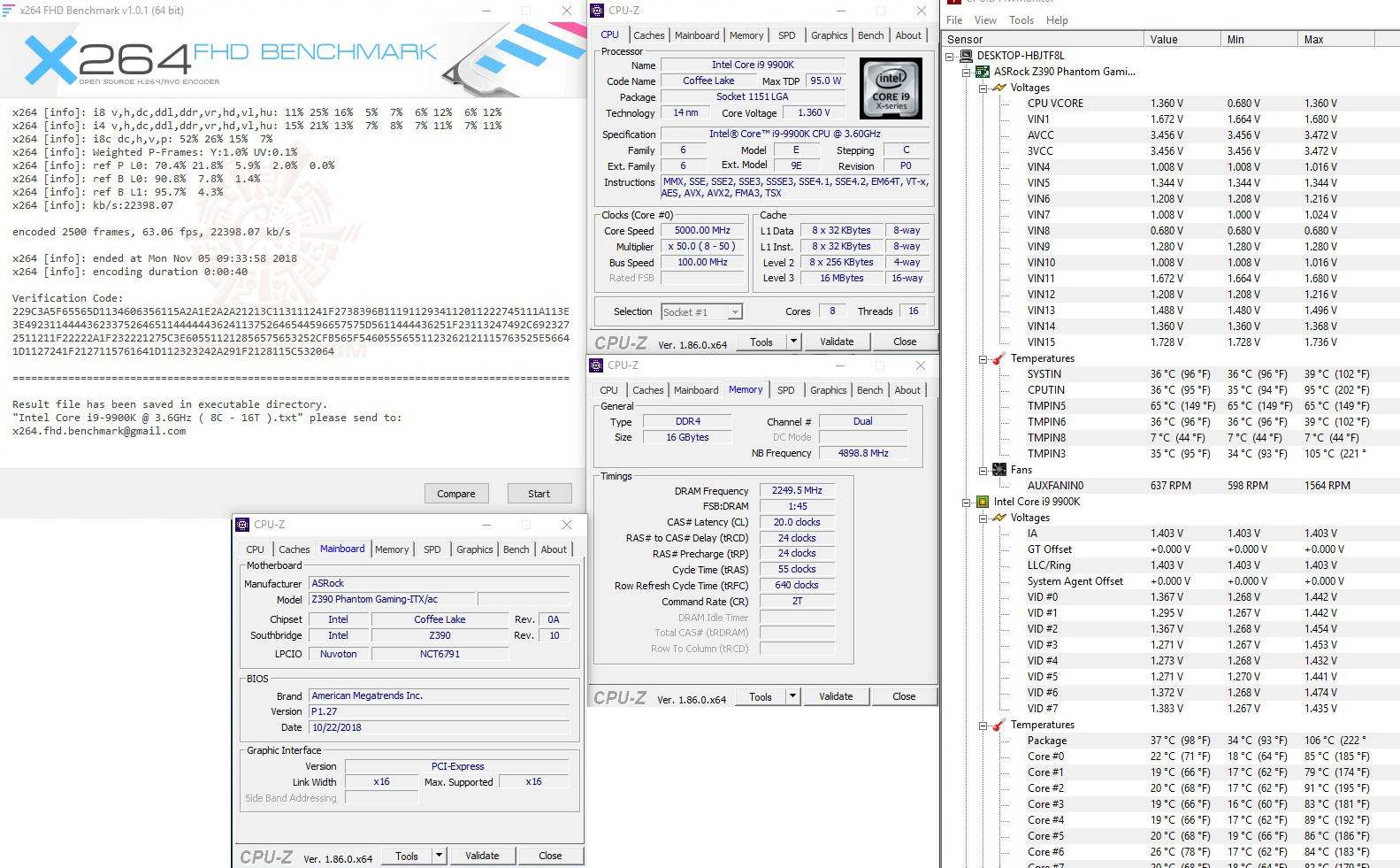Collapse the Intel Core i9 9900K node
The width and height of the screenshot is (1400, 868).
[x=967, y=502]
